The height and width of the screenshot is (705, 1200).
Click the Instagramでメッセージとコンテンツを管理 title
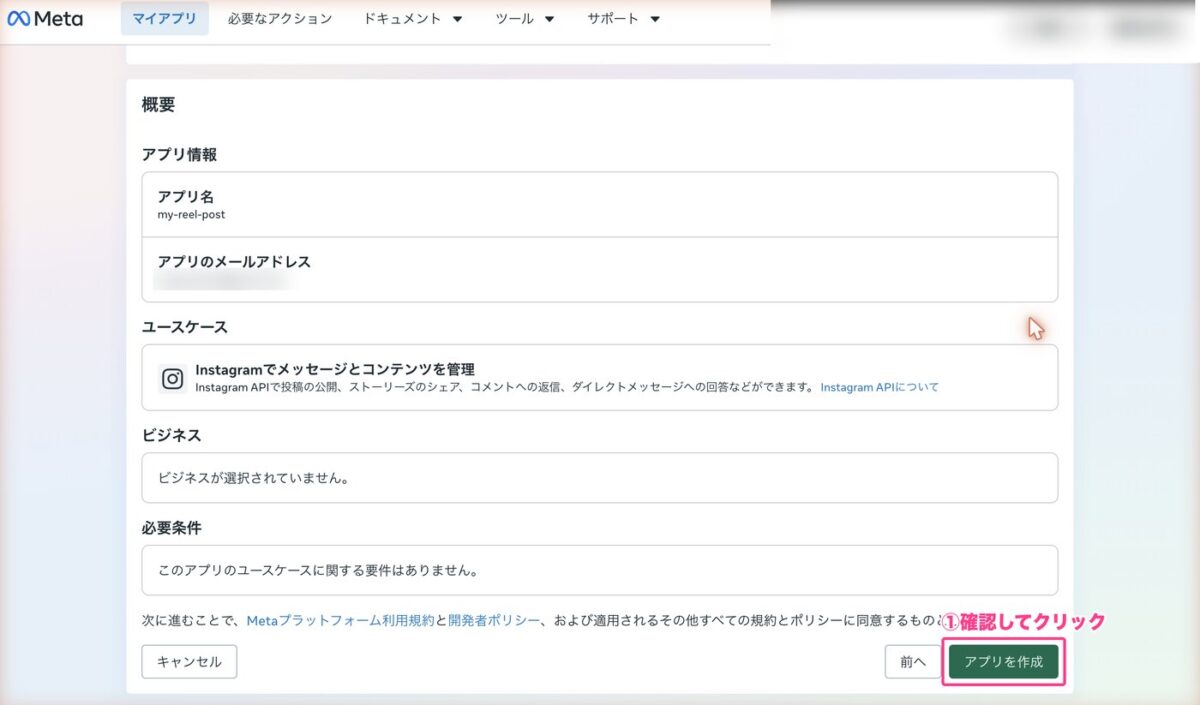tap(335, 369)
